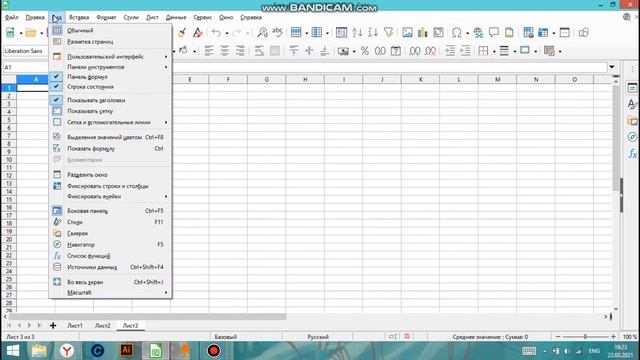Open Список функций menu entry
This screenshot has width=640, height=360.
click(110, 256)
